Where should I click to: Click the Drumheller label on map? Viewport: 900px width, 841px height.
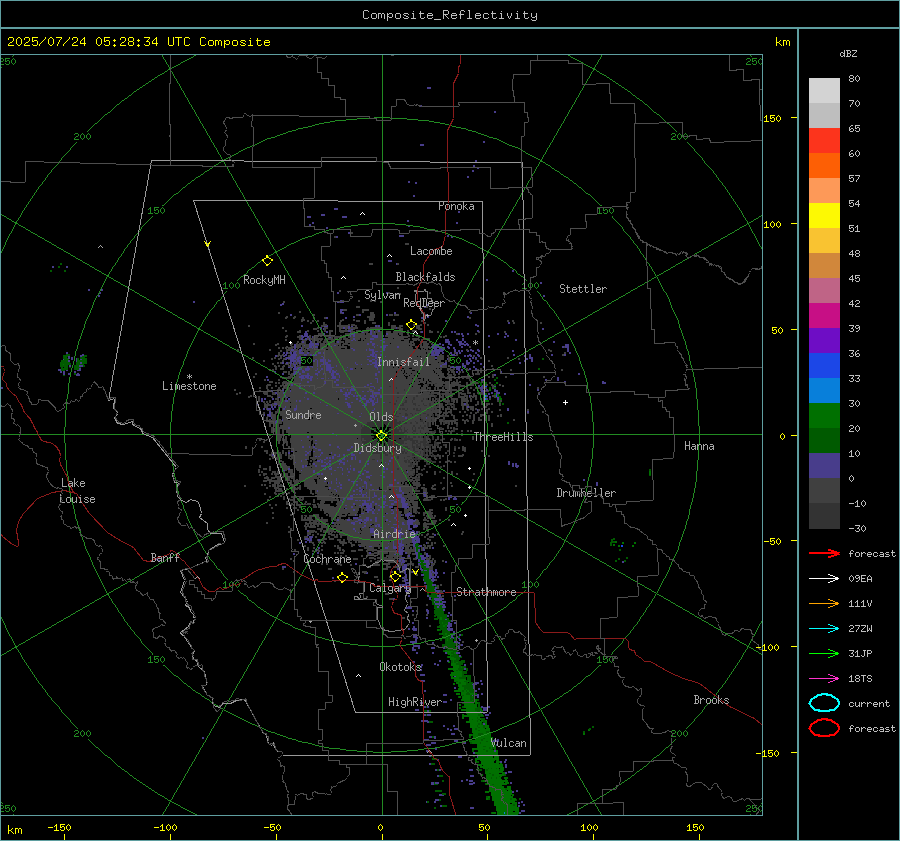pos(586,493)
